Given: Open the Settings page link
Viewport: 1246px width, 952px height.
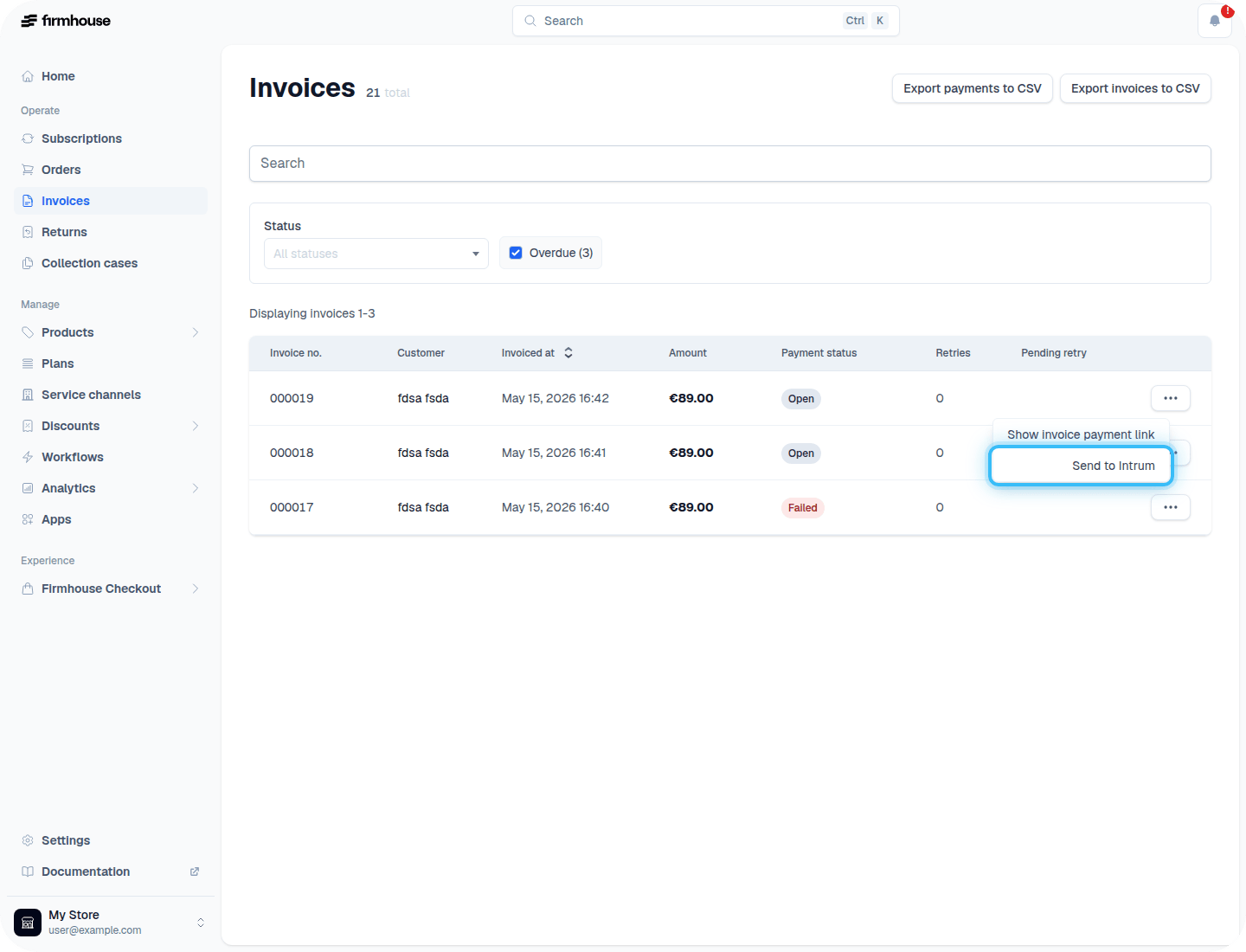Looking at the screenshot, I should pyautogui.click(x=111, y=840).
